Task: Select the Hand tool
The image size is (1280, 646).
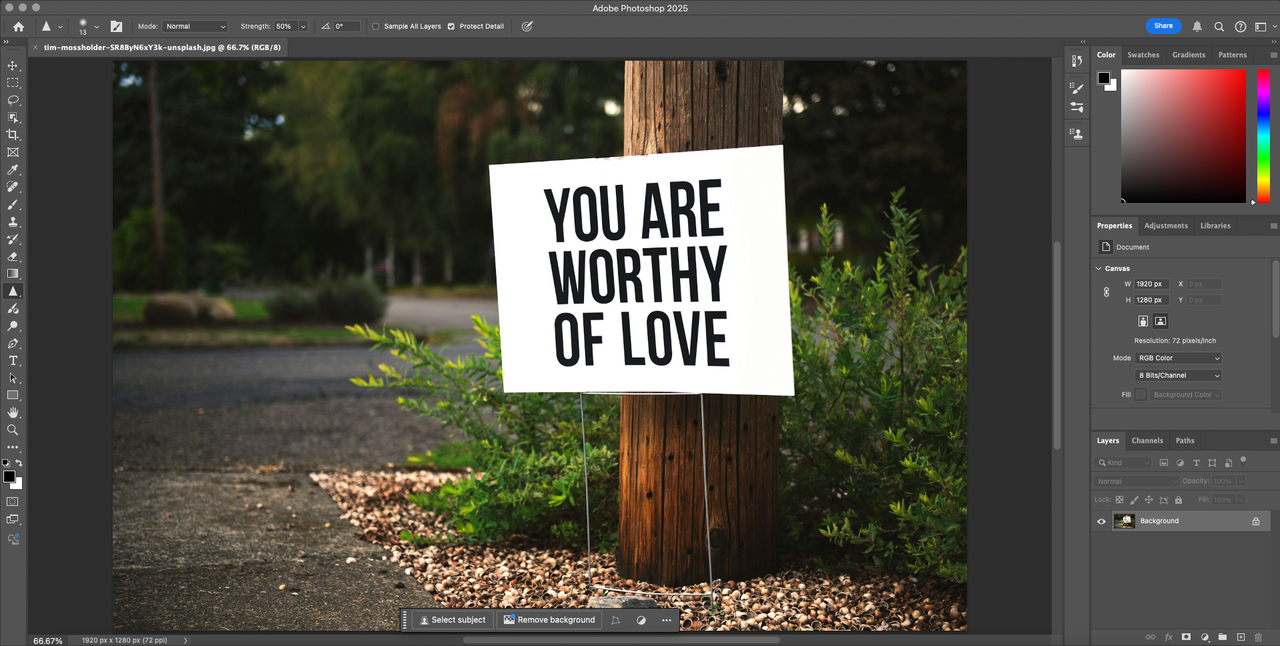Action: coord(13,412)
